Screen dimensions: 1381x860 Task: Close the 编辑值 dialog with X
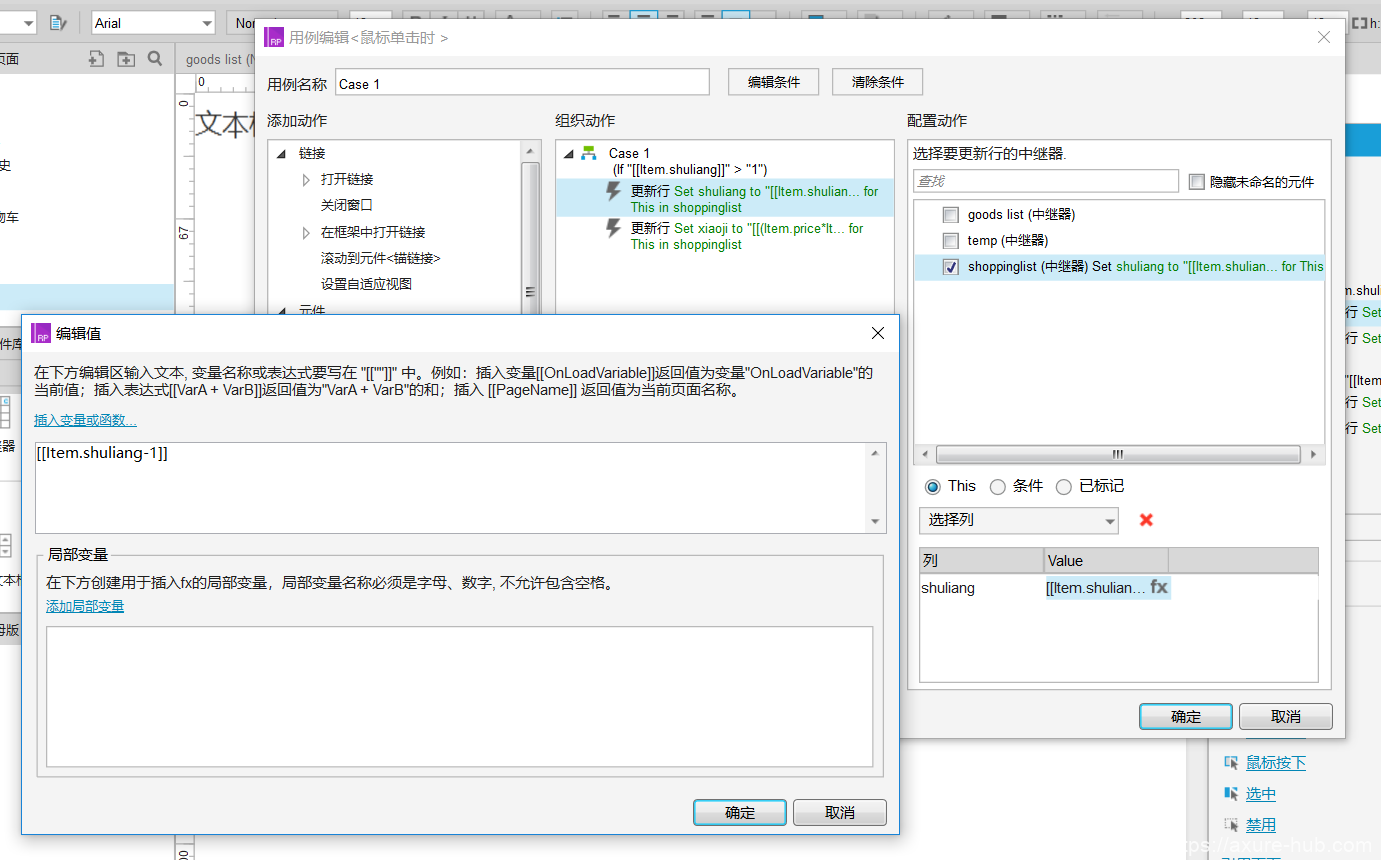click(x=878, y=333)
